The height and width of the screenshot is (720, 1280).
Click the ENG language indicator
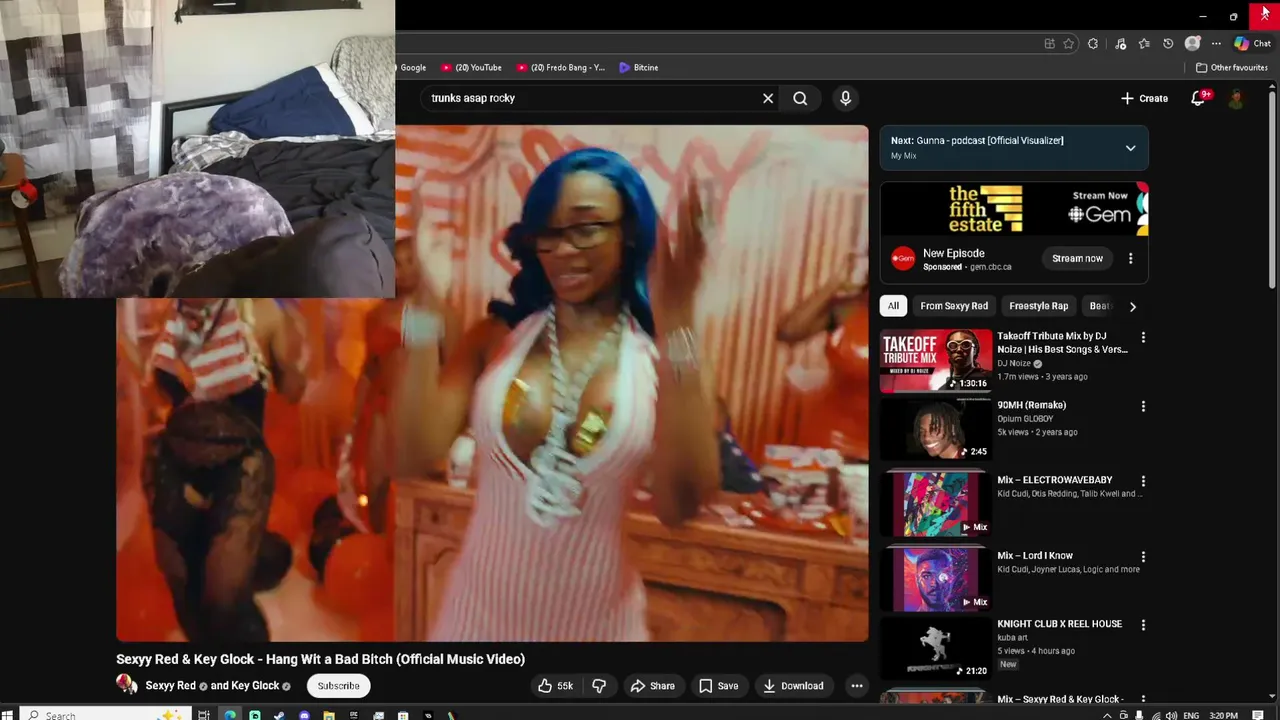(x=1191, y=716)
